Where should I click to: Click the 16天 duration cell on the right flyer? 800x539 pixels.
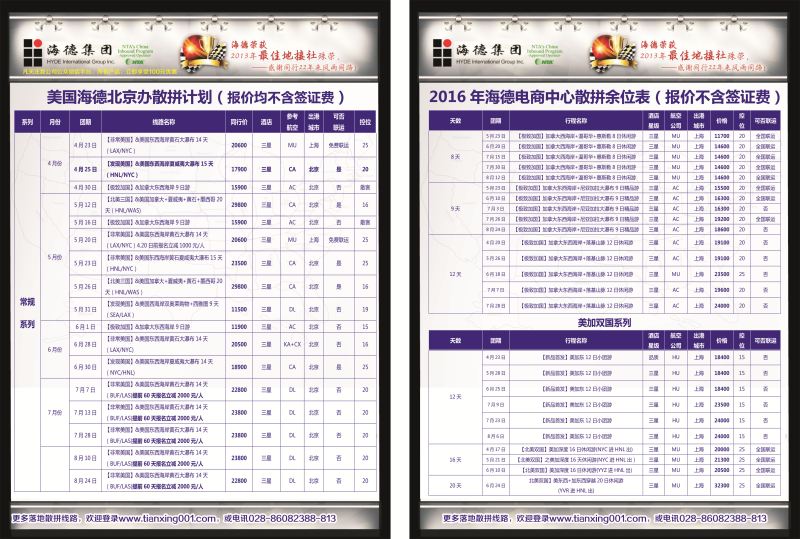click(x=455, y=460)
